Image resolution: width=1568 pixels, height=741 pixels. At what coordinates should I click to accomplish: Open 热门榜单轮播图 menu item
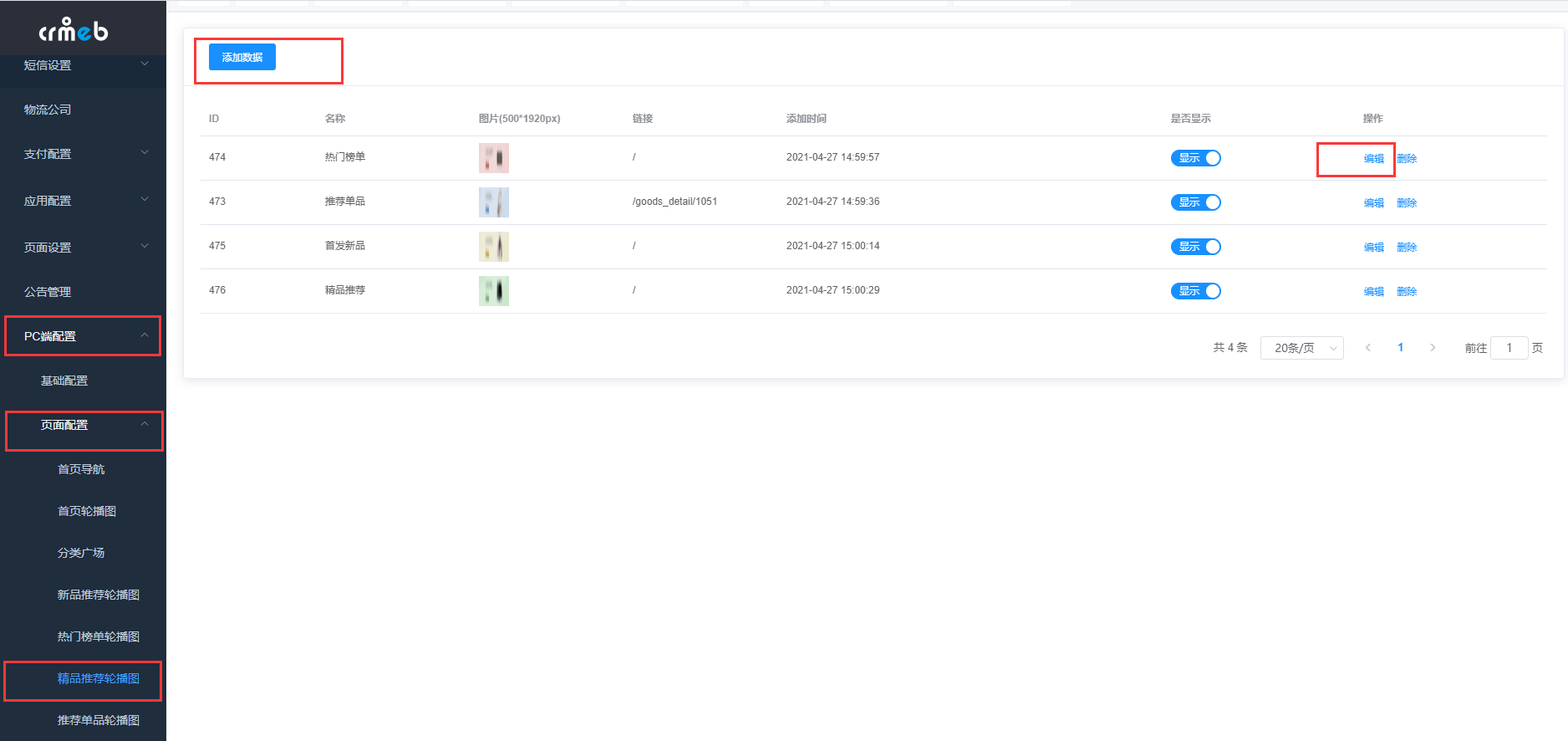pyautogui.click(x=83, y=636)
